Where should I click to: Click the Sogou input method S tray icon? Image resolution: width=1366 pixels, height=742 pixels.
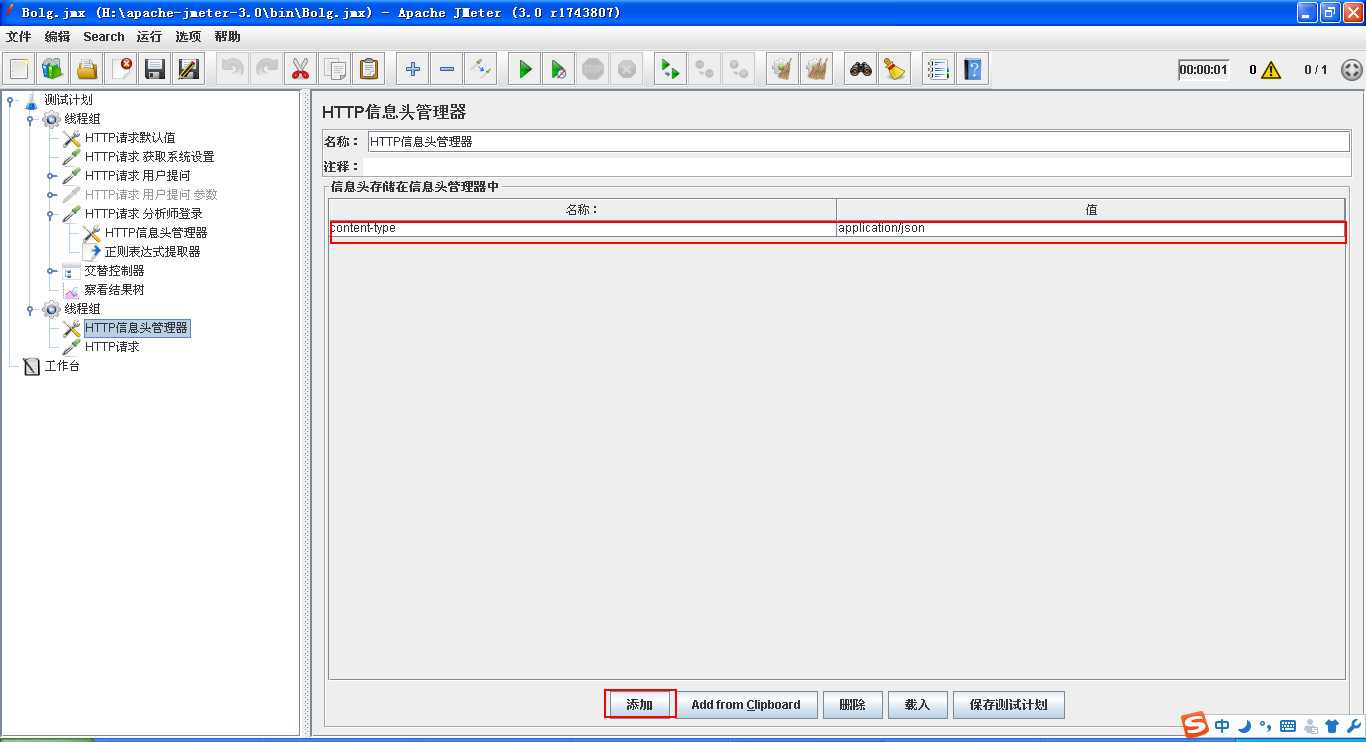pos(1195,725)
